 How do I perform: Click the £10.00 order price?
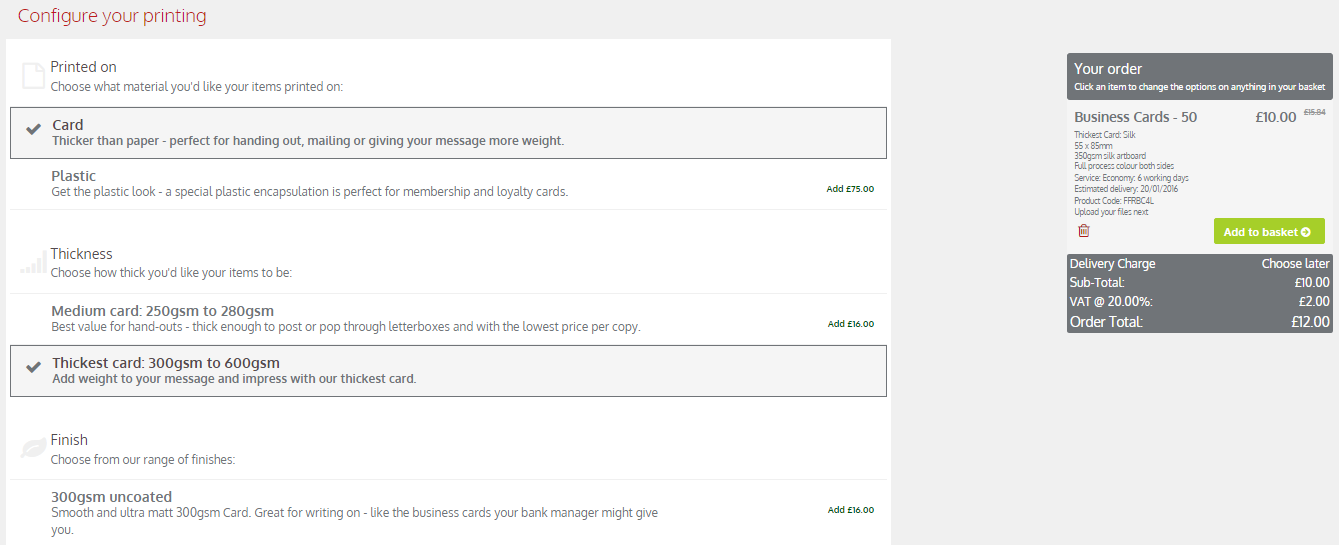click(1276, 117)
